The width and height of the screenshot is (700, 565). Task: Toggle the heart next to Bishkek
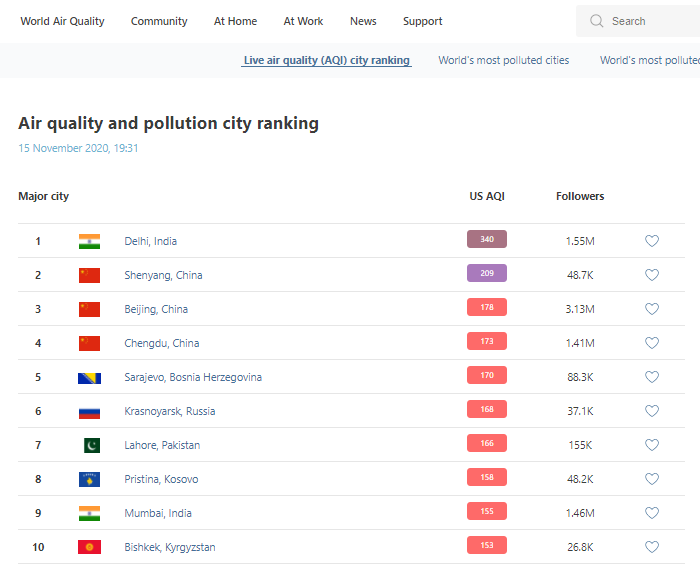[652, 547]
